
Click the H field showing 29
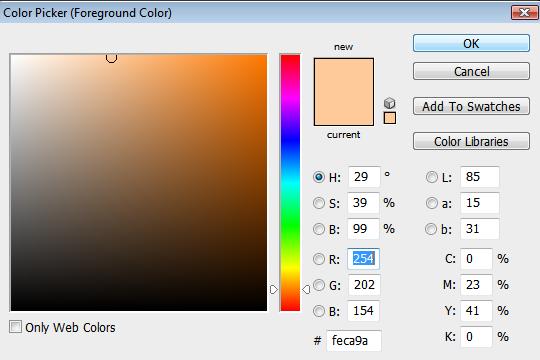[x=364, y=177]
